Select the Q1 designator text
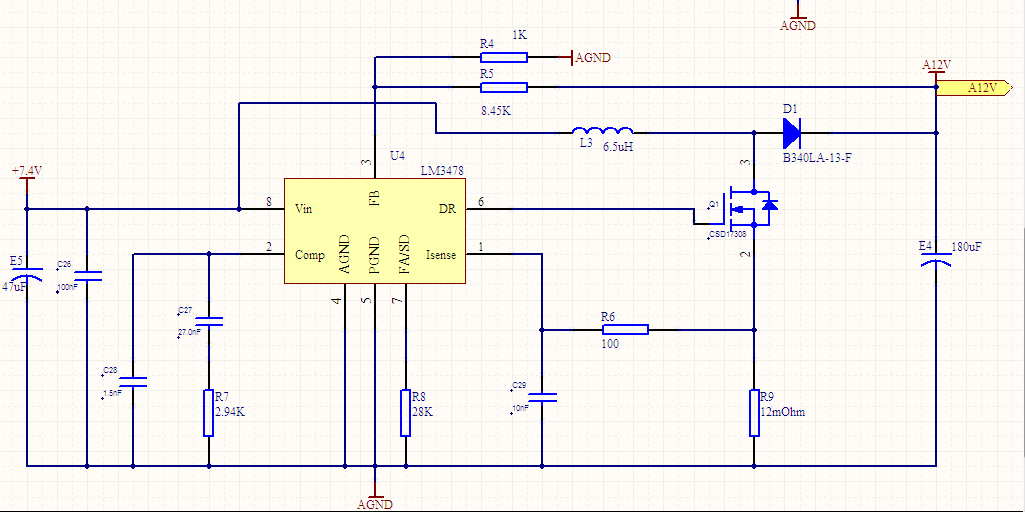 pyautogui.click(x=713, y=205)
